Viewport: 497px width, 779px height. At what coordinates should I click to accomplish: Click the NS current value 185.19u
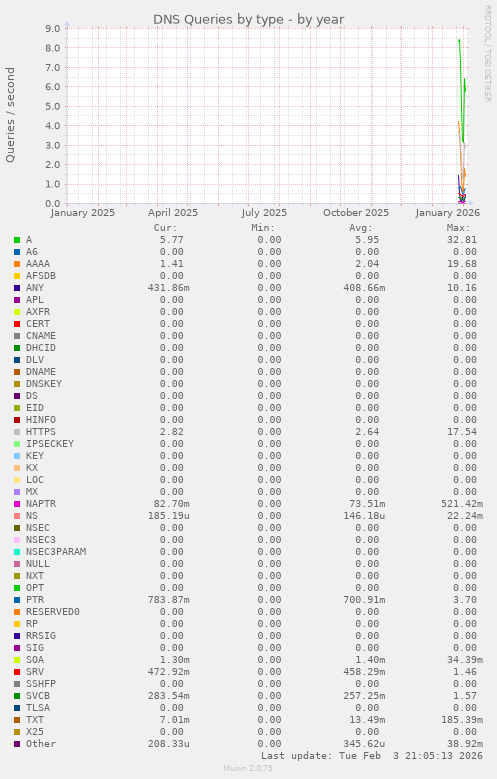click(168, 516)
